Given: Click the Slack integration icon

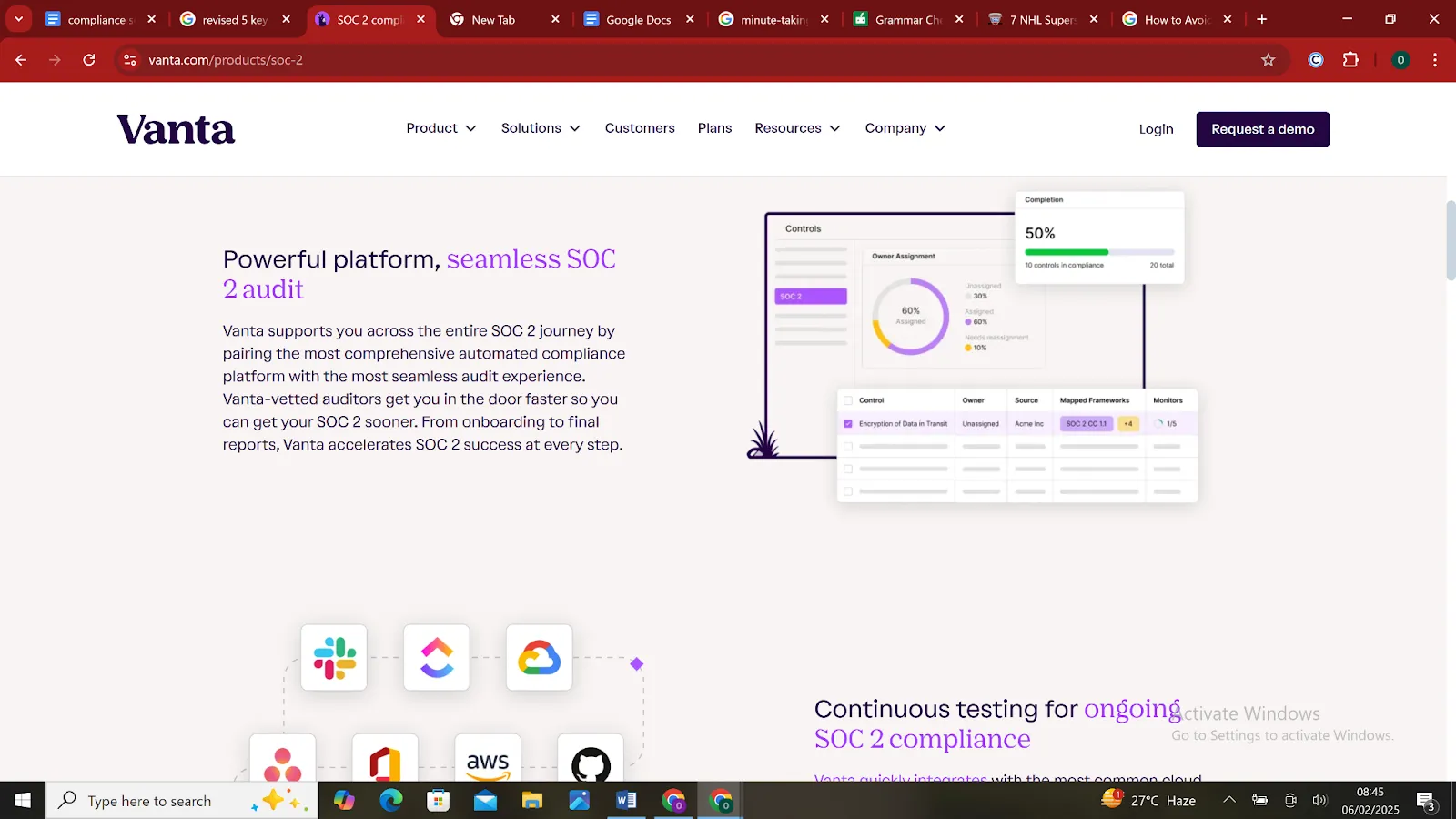Looking at the screenshot, I should 334,658.
